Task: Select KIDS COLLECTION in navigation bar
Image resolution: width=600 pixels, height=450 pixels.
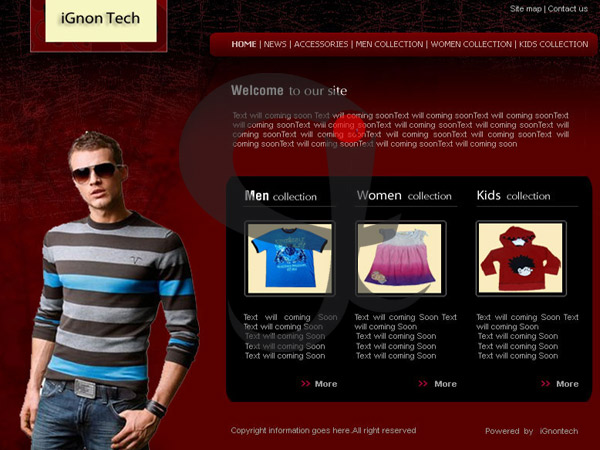Action: pyautogui.click(x=553, y=44)
